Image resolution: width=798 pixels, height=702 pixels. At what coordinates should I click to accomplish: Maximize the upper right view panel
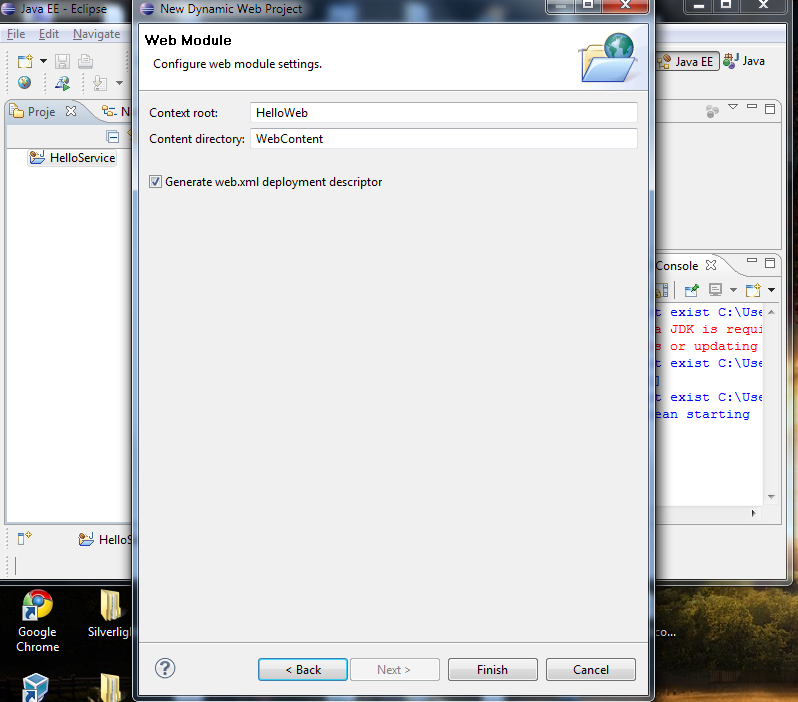tap(770, 108)
